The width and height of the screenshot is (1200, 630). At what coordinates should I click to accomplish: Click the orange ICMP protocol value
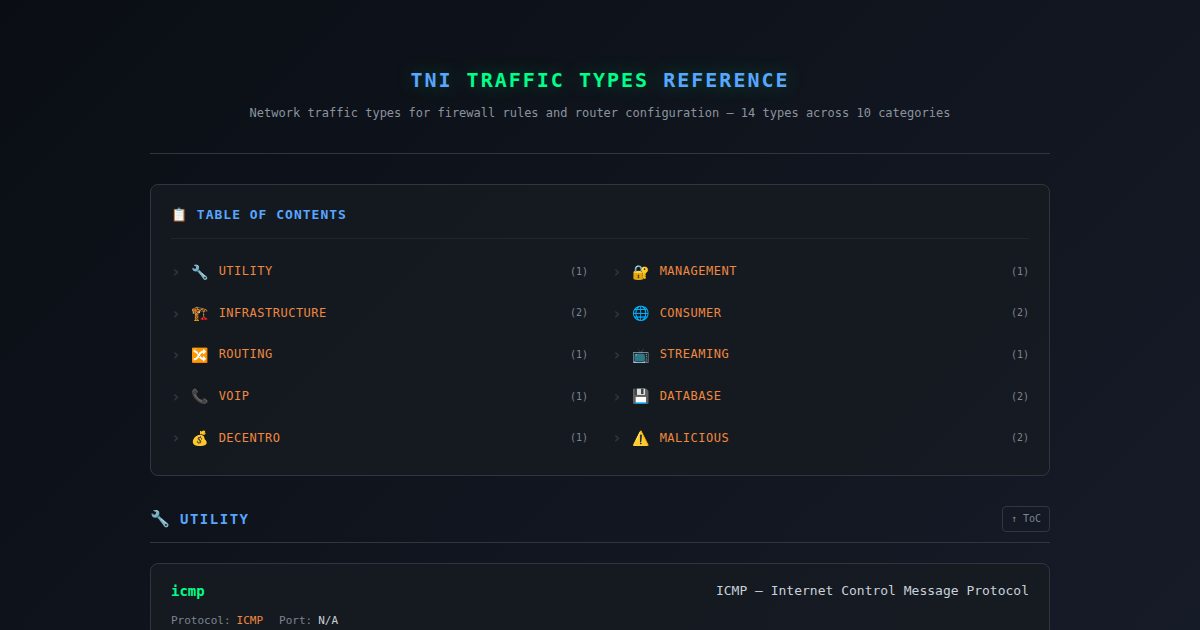pos(250,620)
